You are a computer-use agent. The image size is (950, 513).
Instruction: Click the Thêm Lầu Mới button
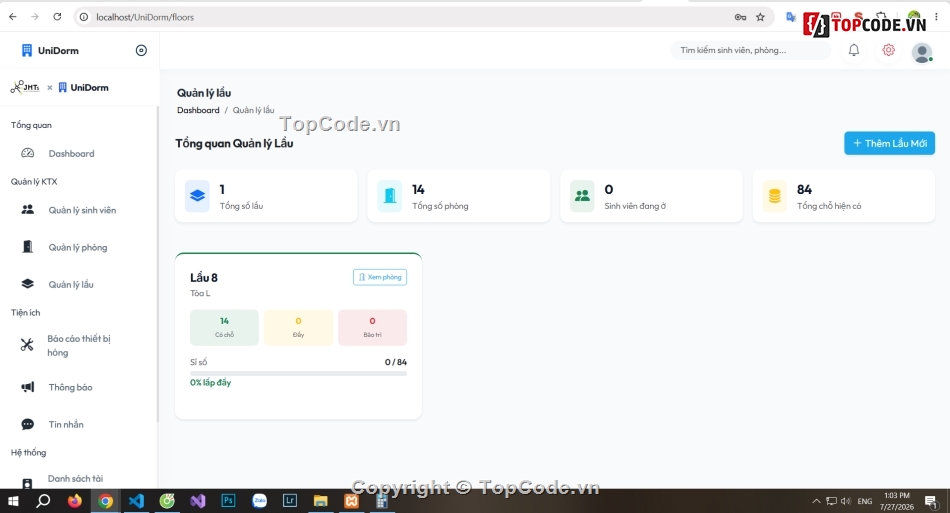[x=889, y=144]
